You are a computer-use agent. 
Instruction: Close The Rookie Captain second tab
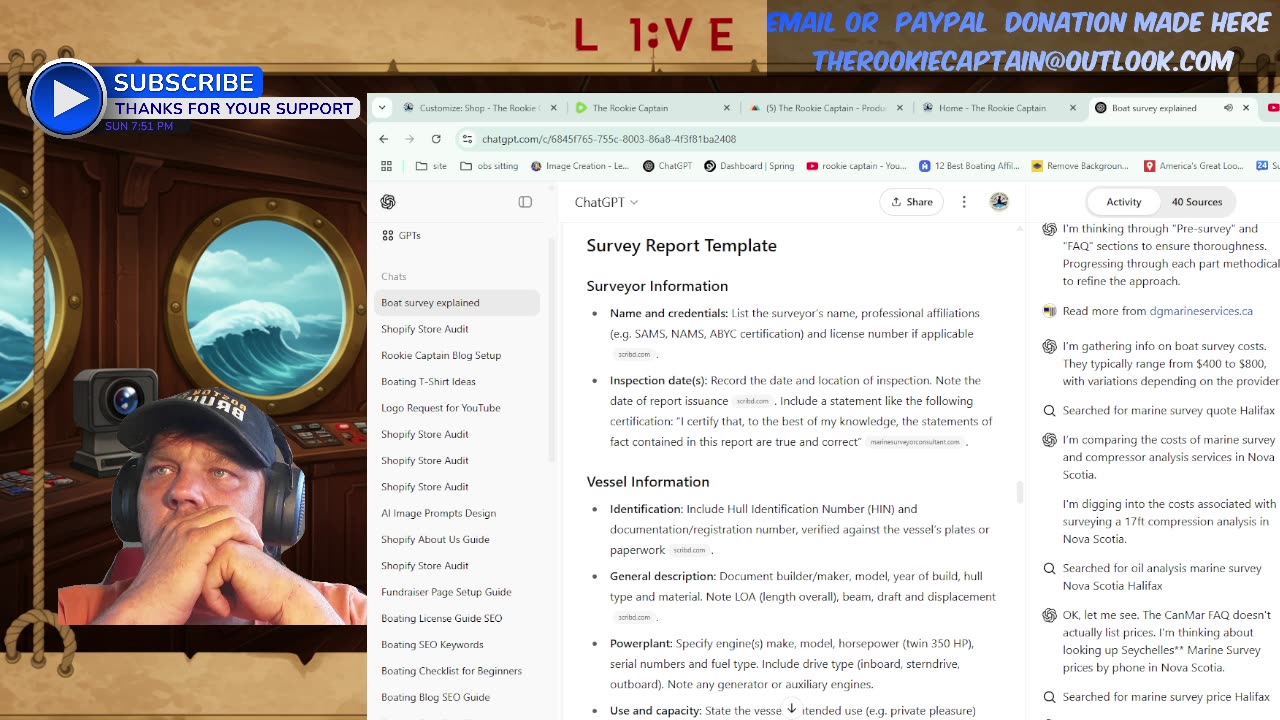point(727,108)
